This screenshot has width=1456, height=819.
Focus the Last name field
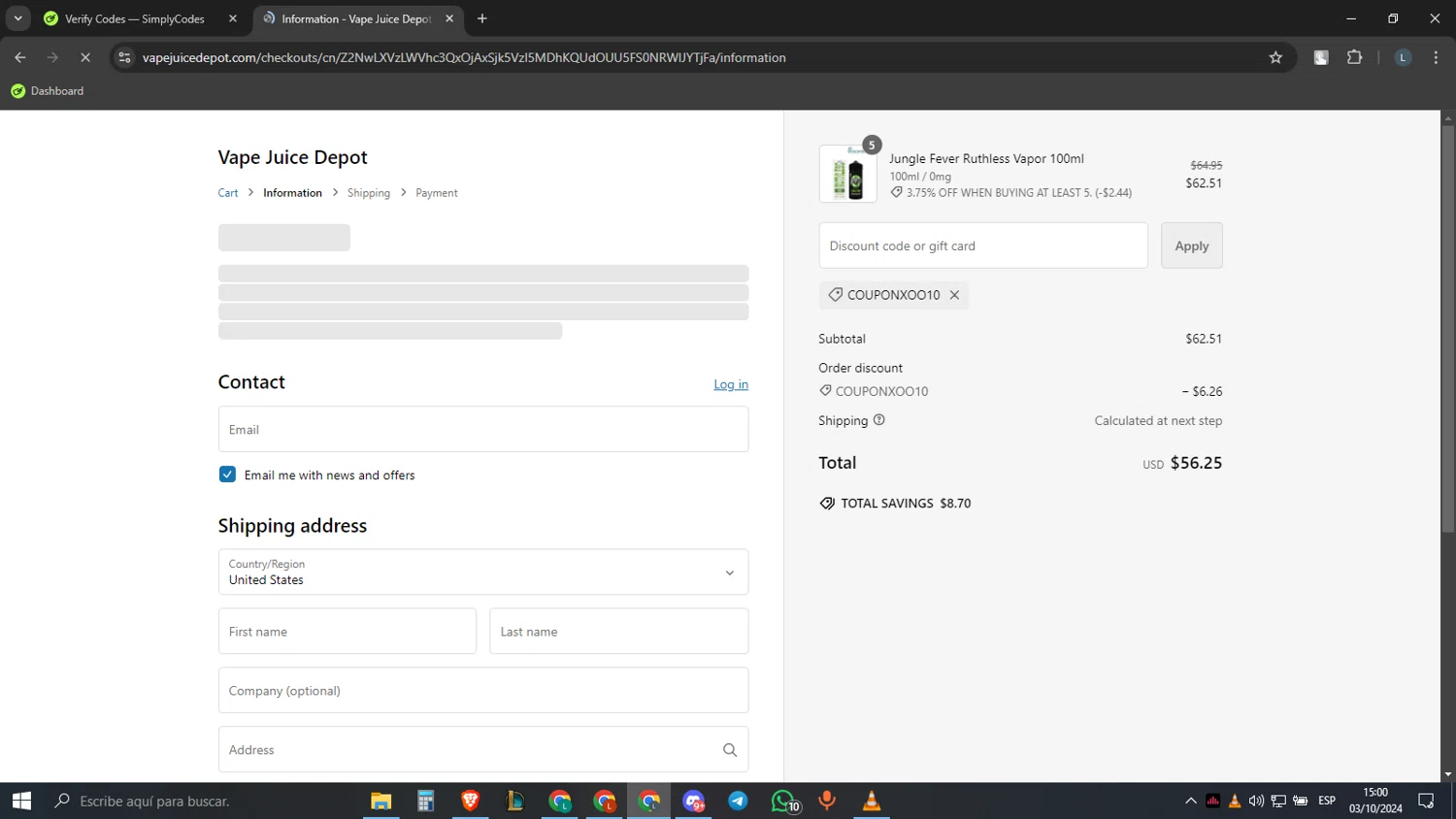(619, 631)
